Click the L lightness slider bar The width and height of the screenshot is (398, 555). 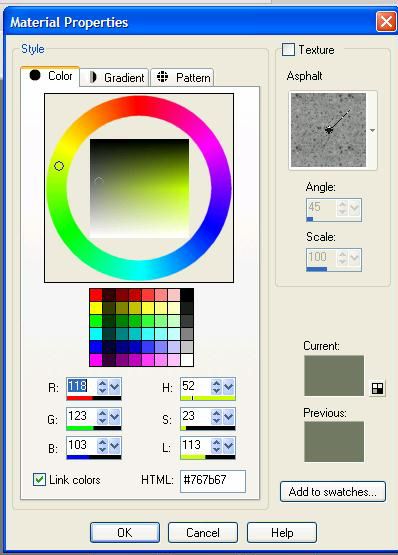point(208,457)
